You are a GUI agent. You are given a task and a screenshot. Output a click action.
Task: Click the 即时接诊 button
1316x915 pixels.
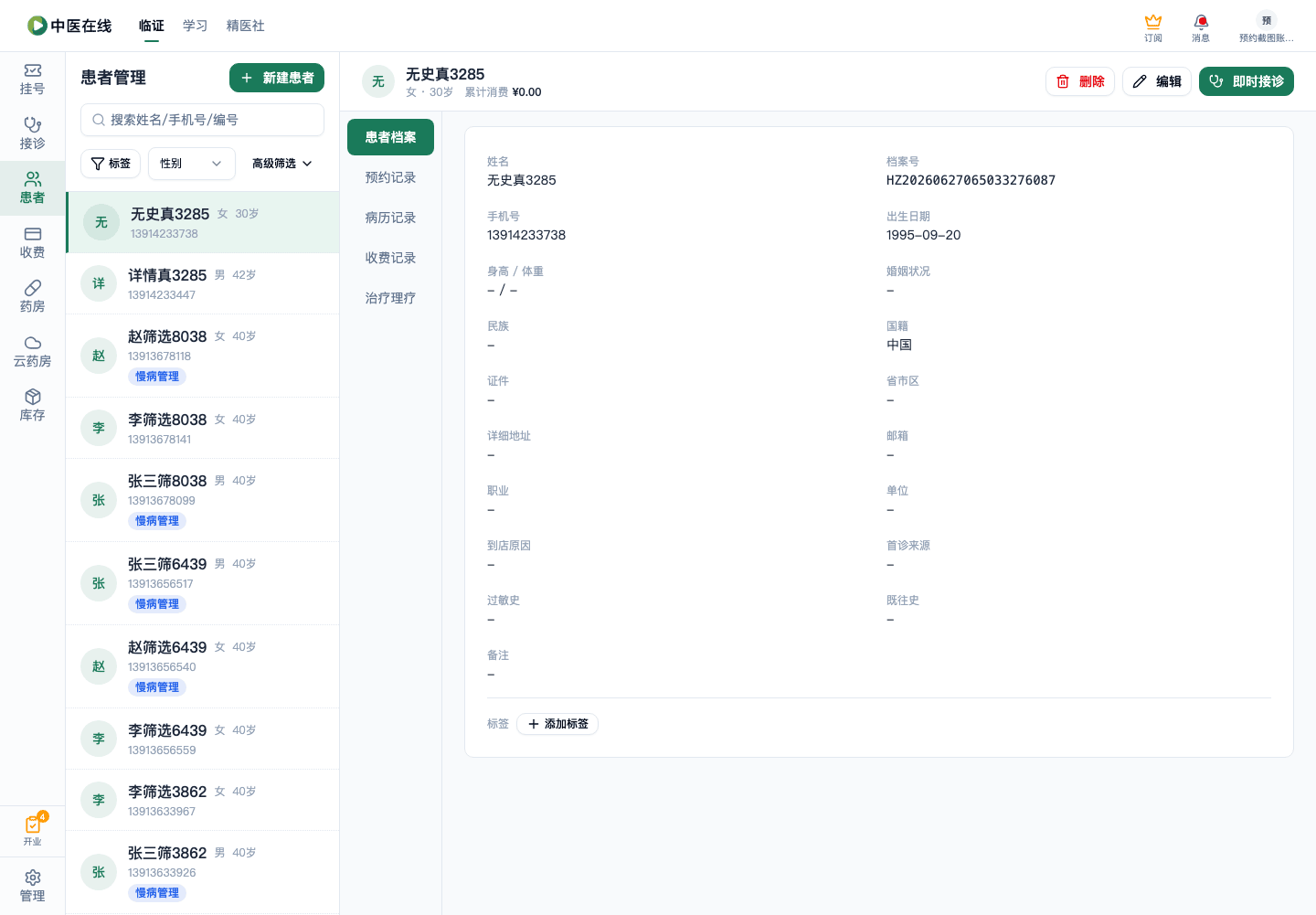[1247, 81]
